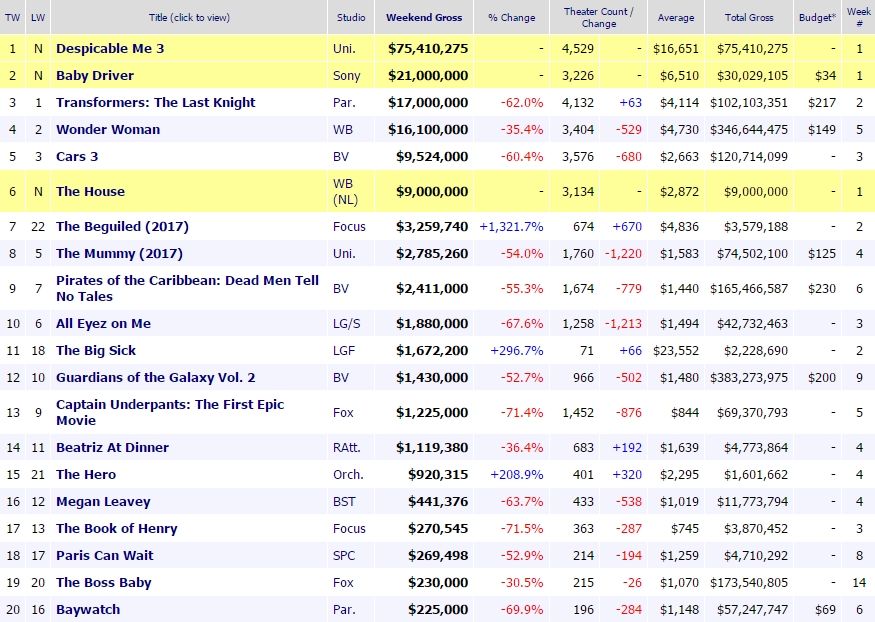Open The Hero title link
Screen dimensions: 875x622
point(86,474)
